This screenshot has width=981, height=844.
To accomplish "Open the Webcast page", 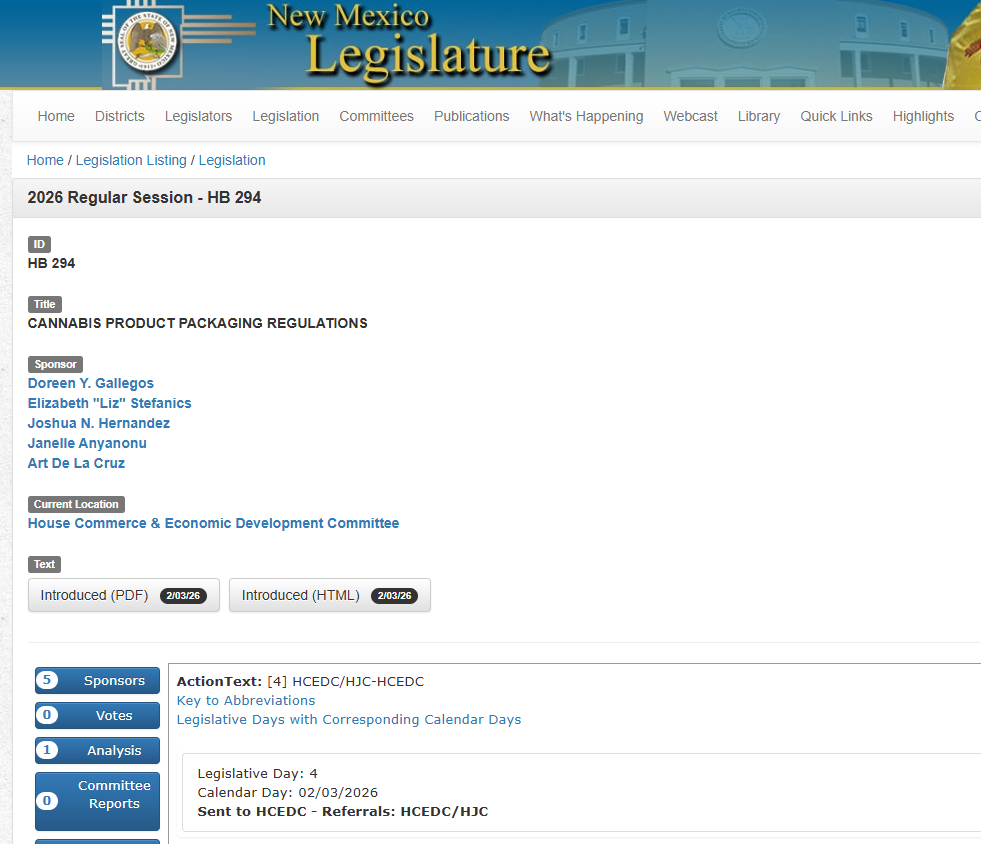I will coord(690,116).
